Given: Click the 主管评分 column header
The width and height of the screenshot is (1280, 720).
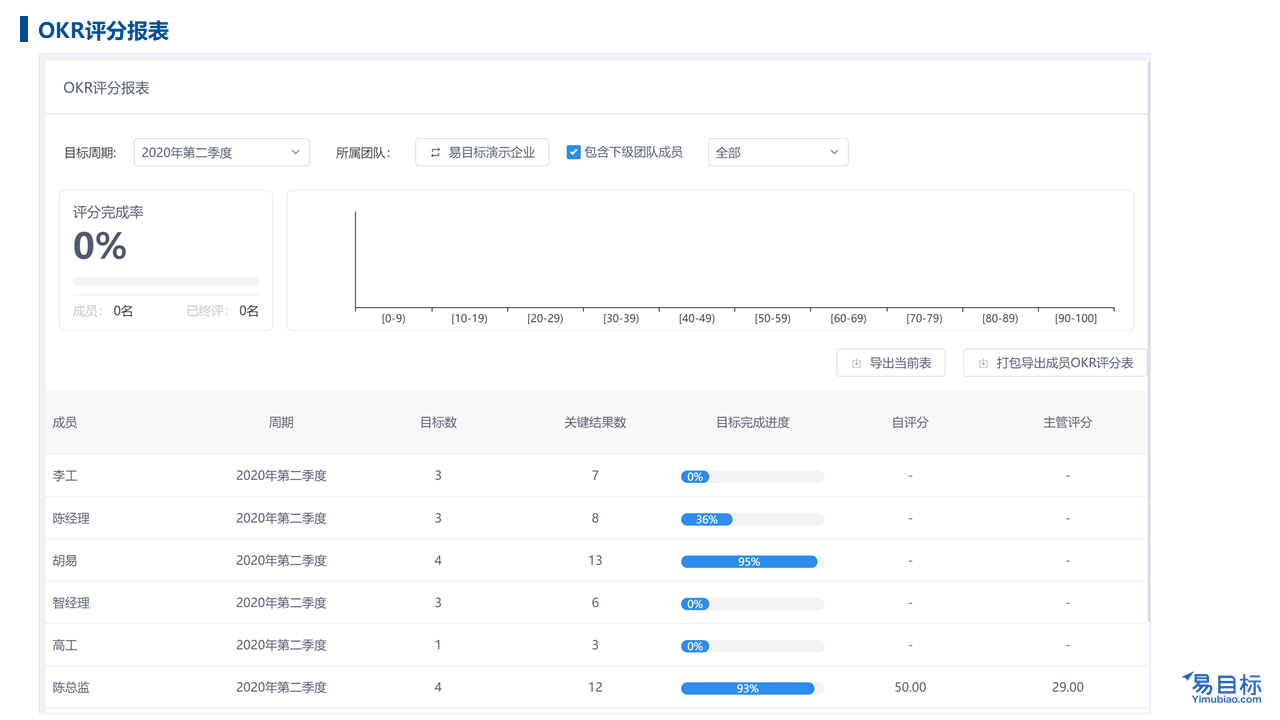Looking at the screenshot, I should click(1067, 422).
